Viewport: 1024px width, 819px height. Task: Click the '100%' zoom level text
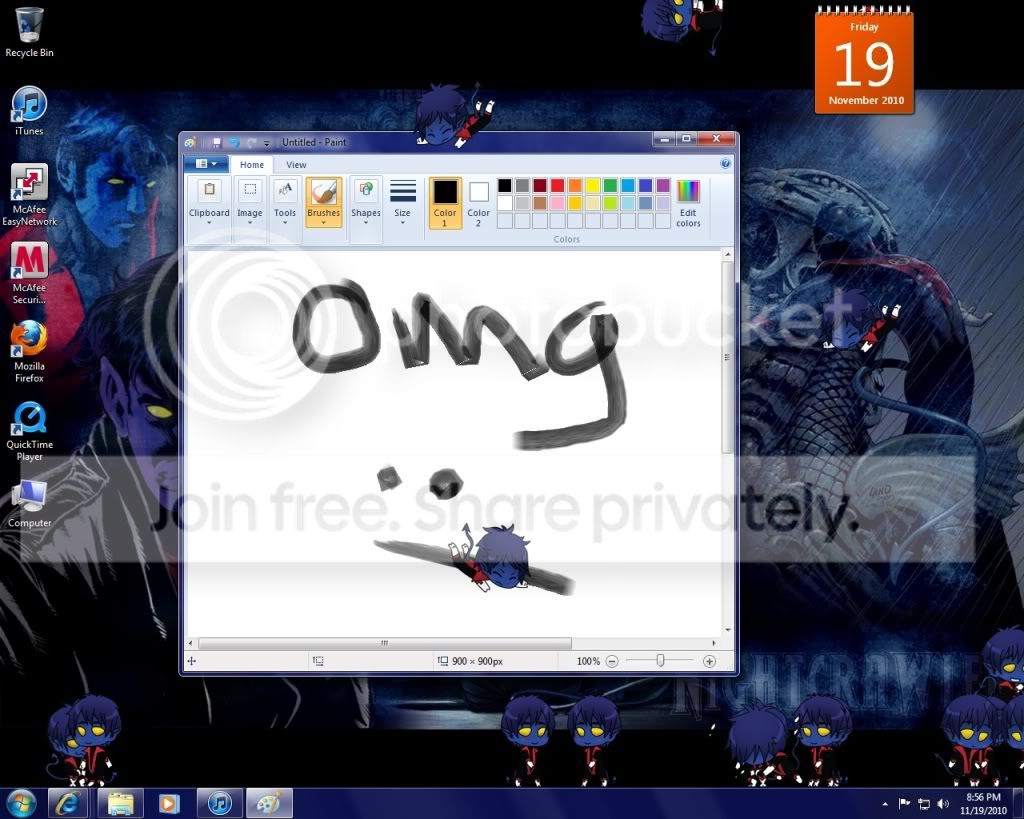click(588, 662)
